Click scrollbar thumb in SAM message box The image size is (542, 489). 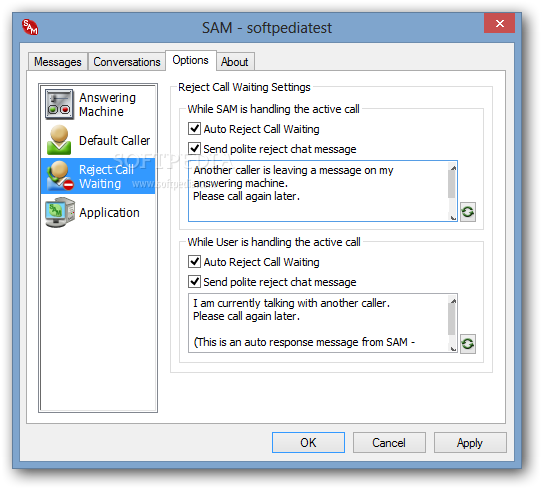(452, 184)
